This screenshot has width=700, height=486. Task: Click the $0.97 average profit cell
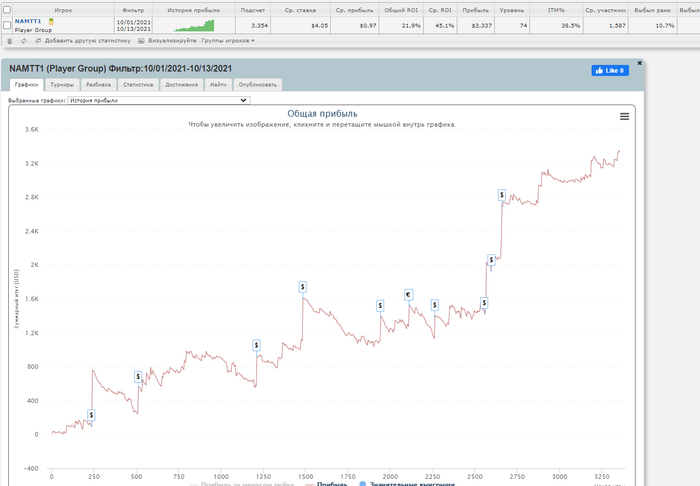click(354, 25)
